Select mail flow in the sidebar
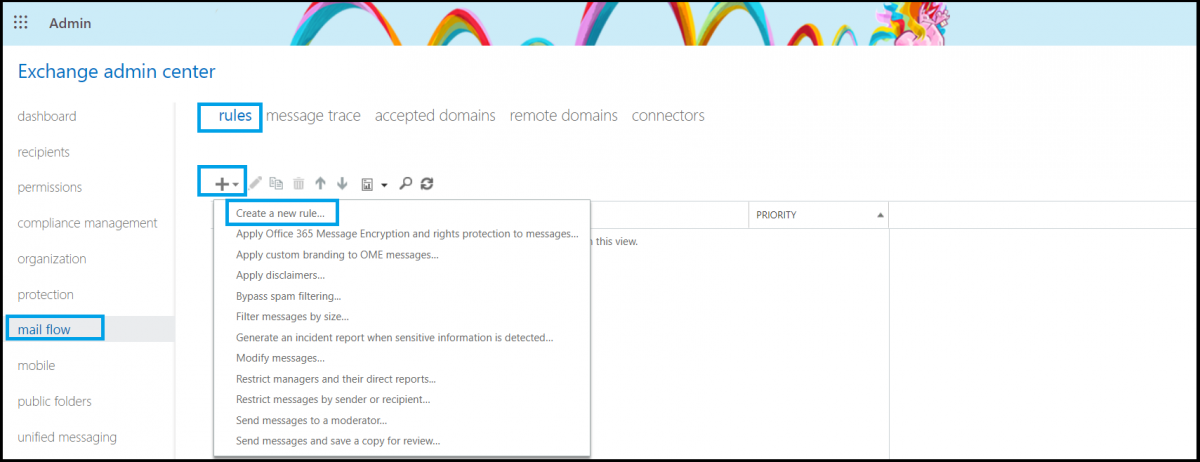Image resolution: width=1200 pixels, height=462 pixels. point(45,328)
